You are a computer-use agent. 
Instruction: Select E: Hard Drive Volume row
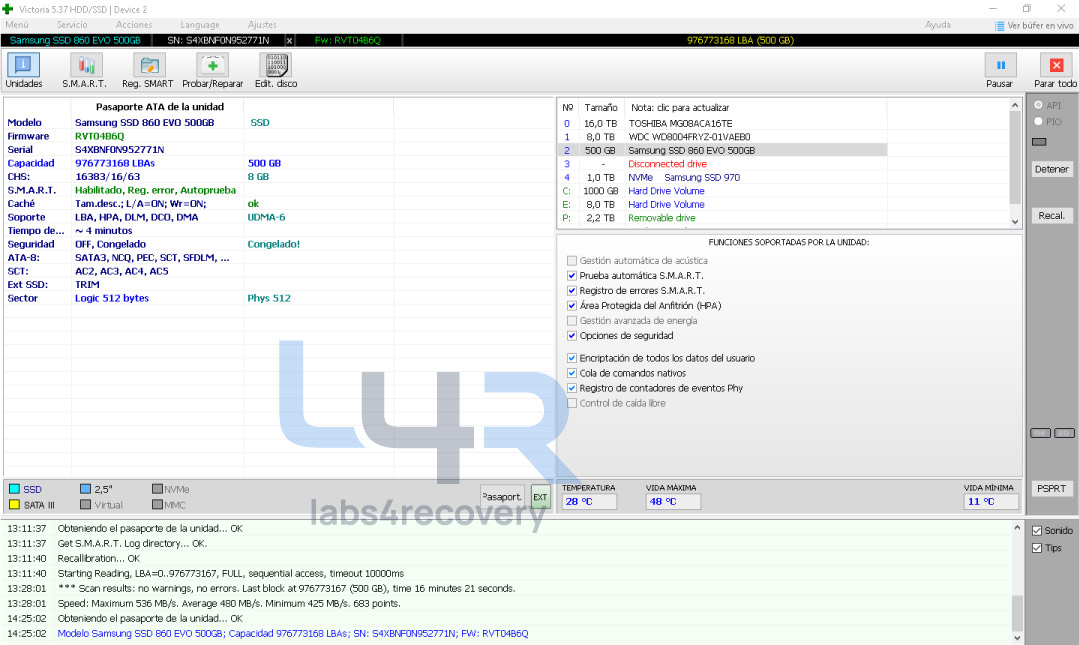(723, 204)
